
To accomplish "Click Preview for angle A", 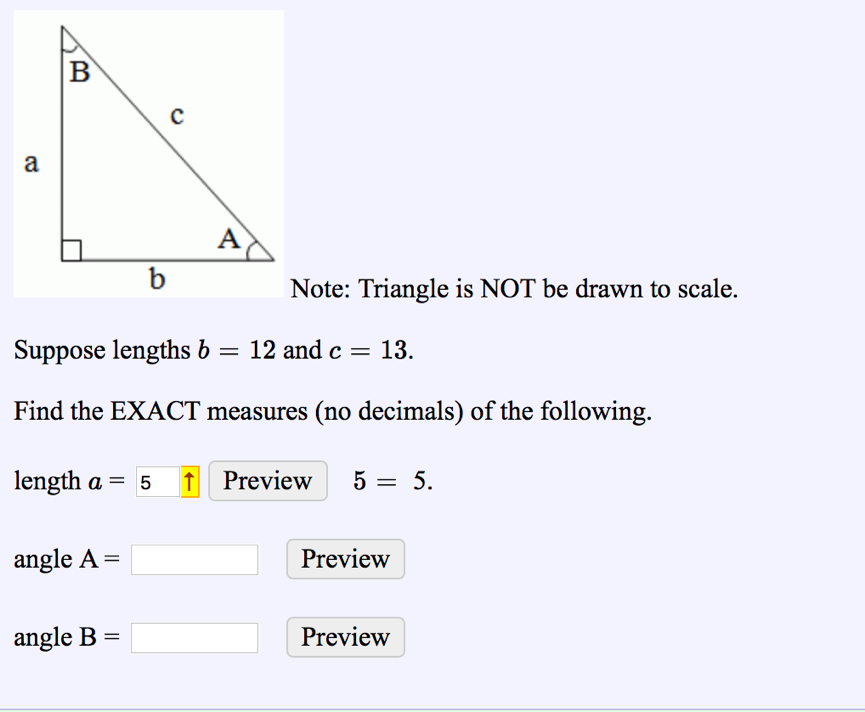I will pos(344,559).
